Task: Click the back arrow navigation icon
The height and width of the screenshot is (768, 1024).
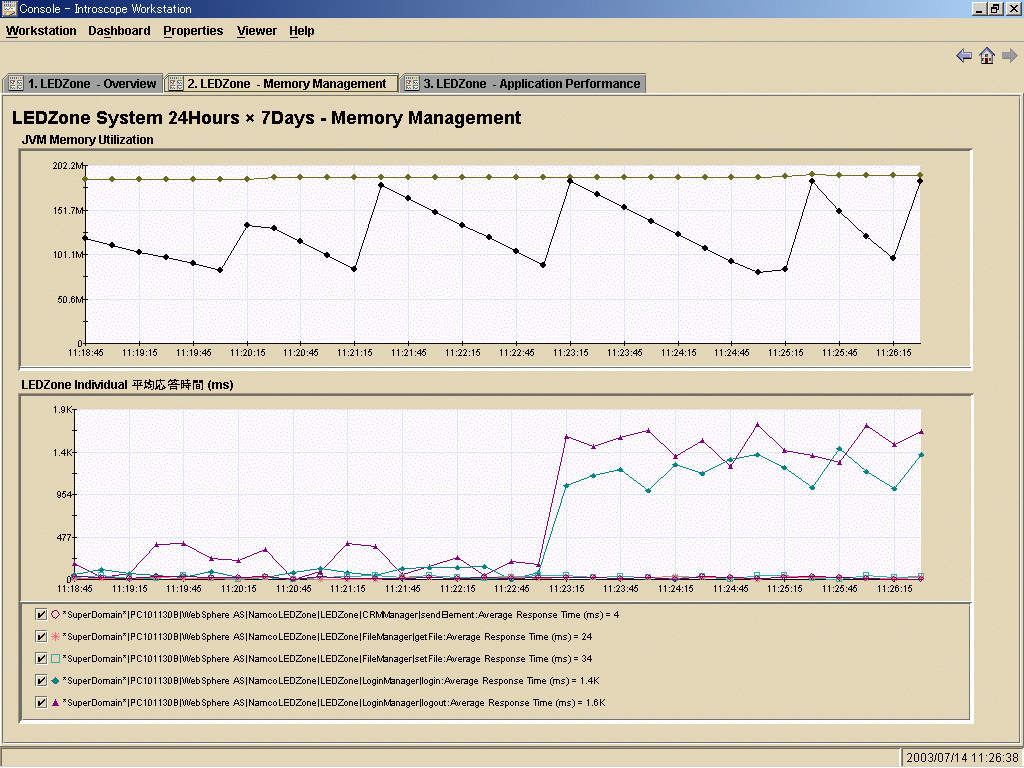Action: pyautogui.click(x=964, y=56)
